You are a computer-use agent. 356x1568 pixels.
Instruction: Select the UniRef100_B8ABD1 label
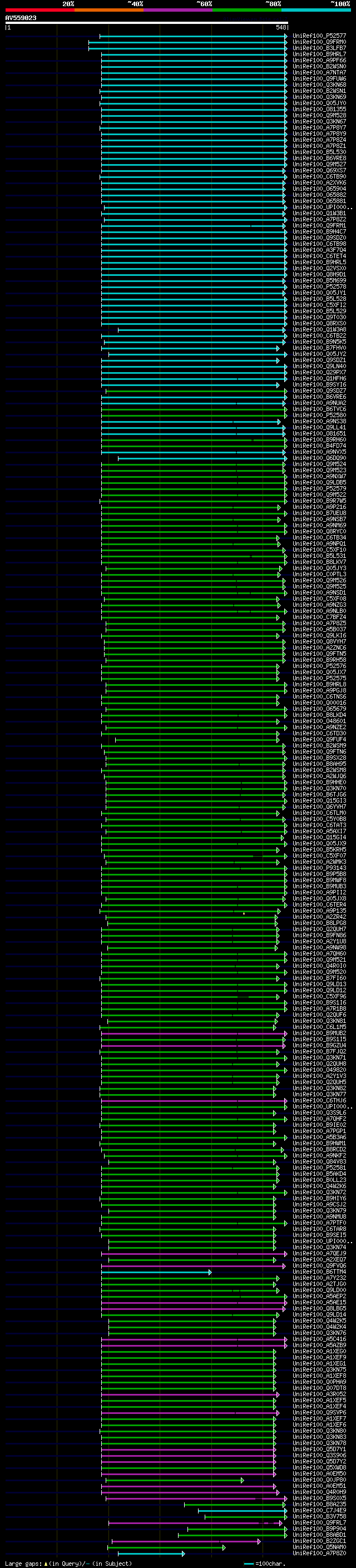point(319,1534)
